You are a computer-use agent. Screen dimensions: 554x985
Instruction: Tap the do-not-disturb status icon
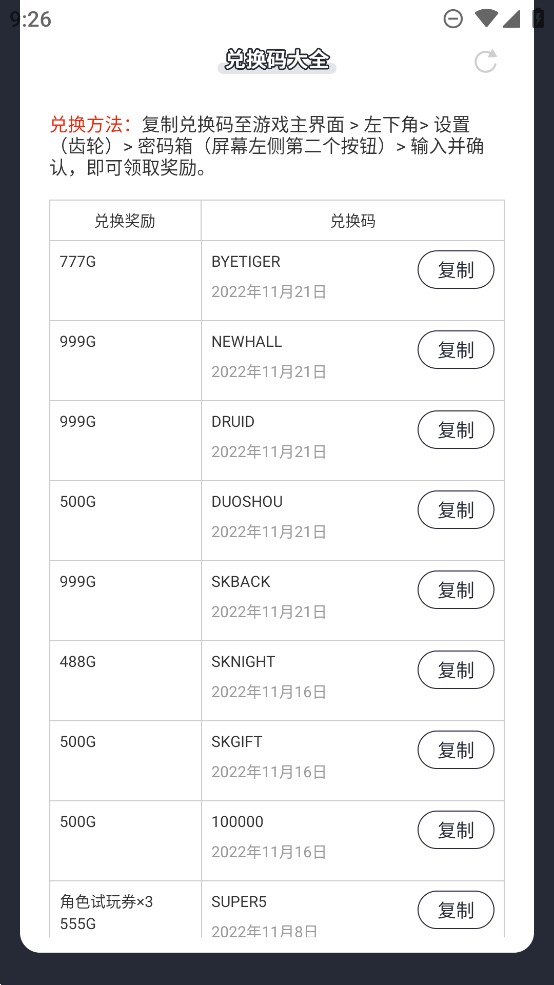pyautogui.click(x=453, y=19)
